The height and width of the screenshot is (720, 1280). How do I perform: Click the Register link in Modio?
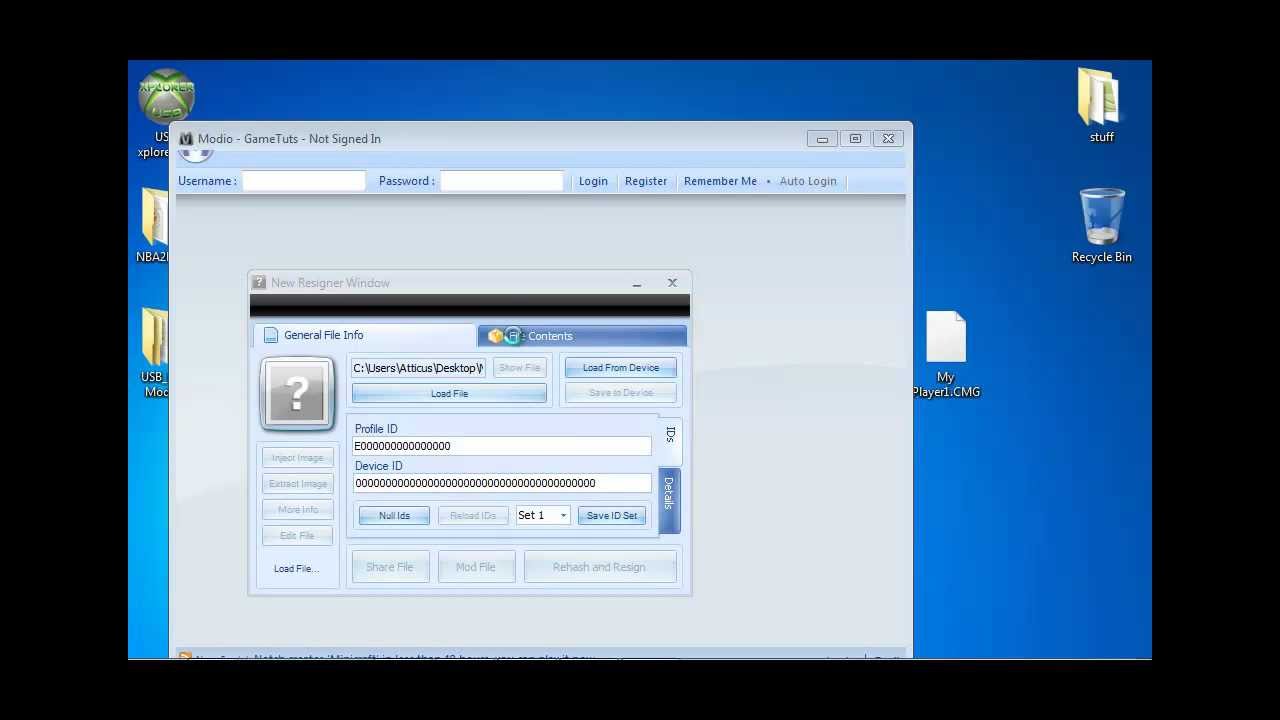tap(646, 181)
